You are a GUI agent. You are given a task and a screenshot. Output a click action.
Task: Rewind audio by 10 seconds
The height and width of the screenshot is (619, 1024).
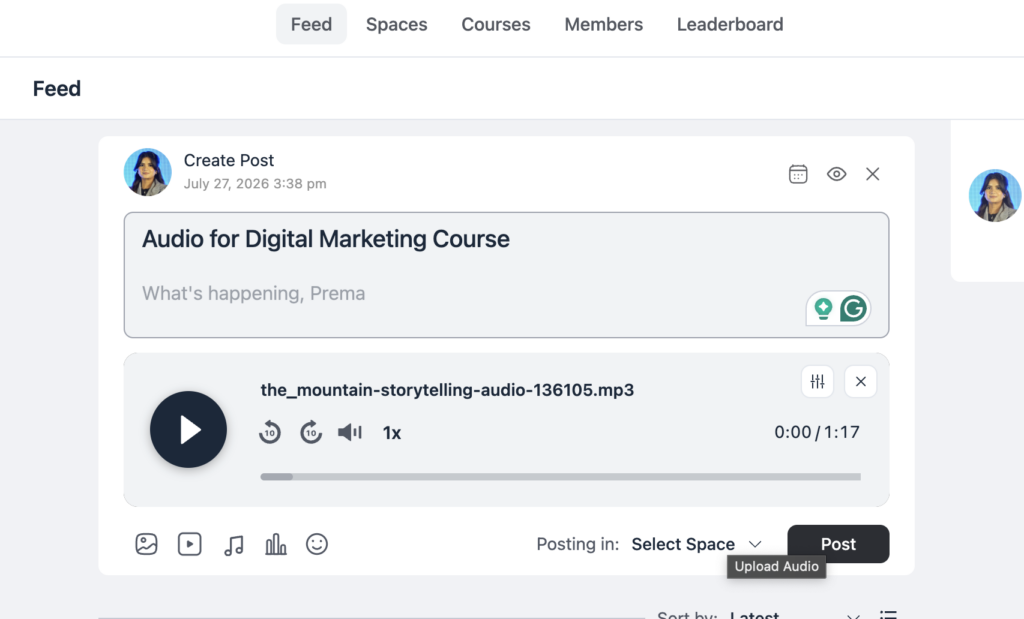[x=270, y=432]
